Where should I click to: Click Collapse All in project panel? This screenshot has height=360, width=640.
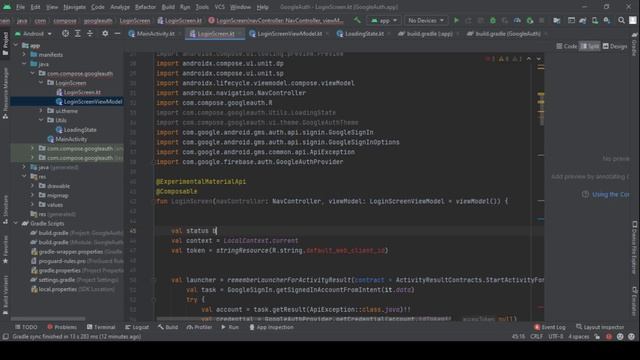[x=90, y=33]
